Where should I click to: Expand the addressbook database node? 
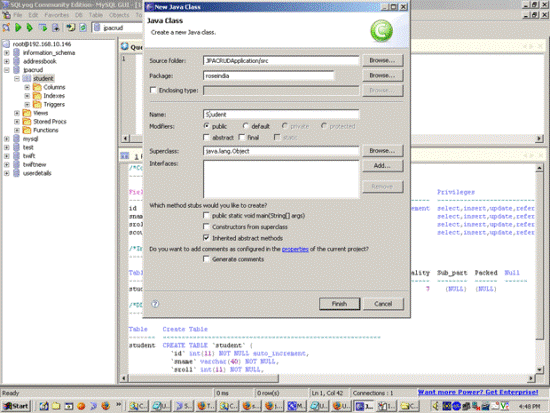[x=7, y=61]
